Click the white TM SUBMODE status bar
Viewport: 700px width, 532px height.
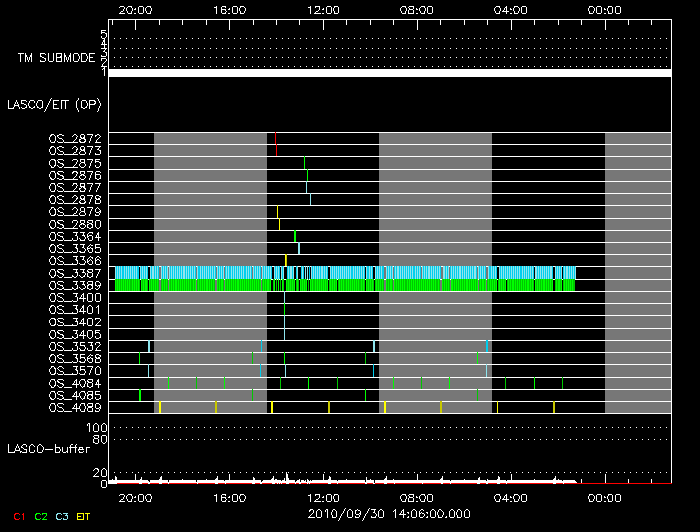click(389, 73)
